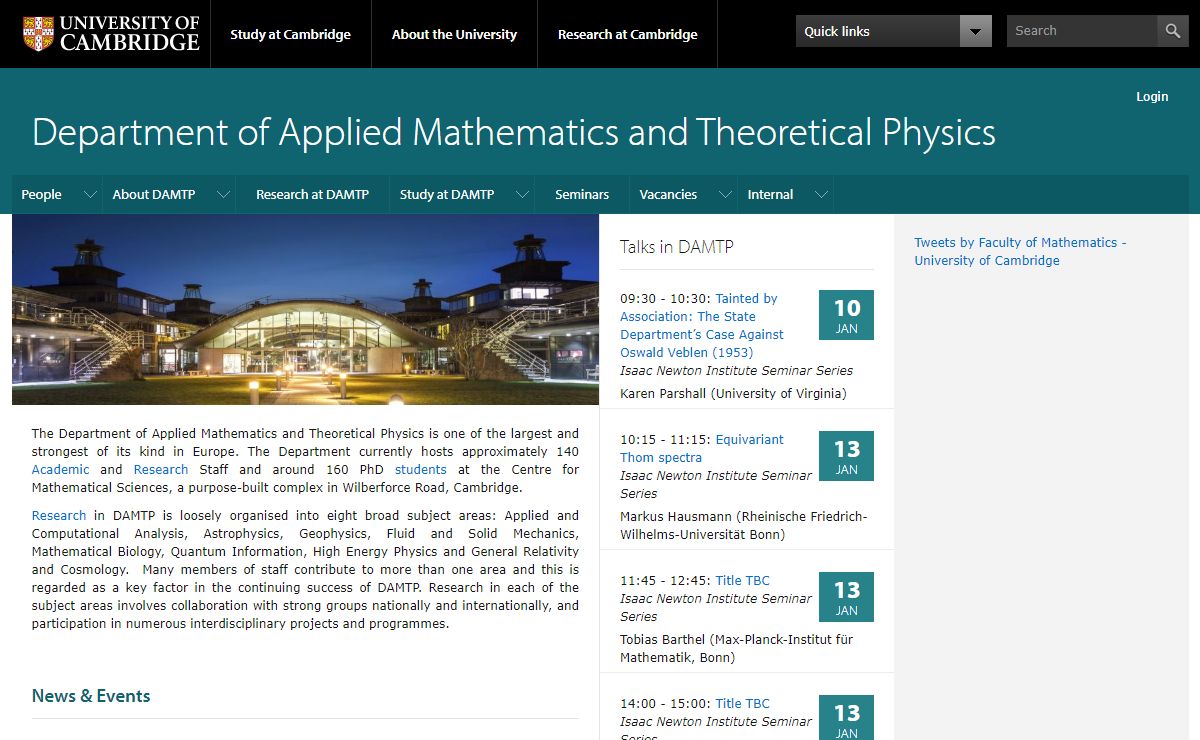Expand the Vacancies menu chevron
Viewport: 1200px width, 740px height.
click(726, 195)
